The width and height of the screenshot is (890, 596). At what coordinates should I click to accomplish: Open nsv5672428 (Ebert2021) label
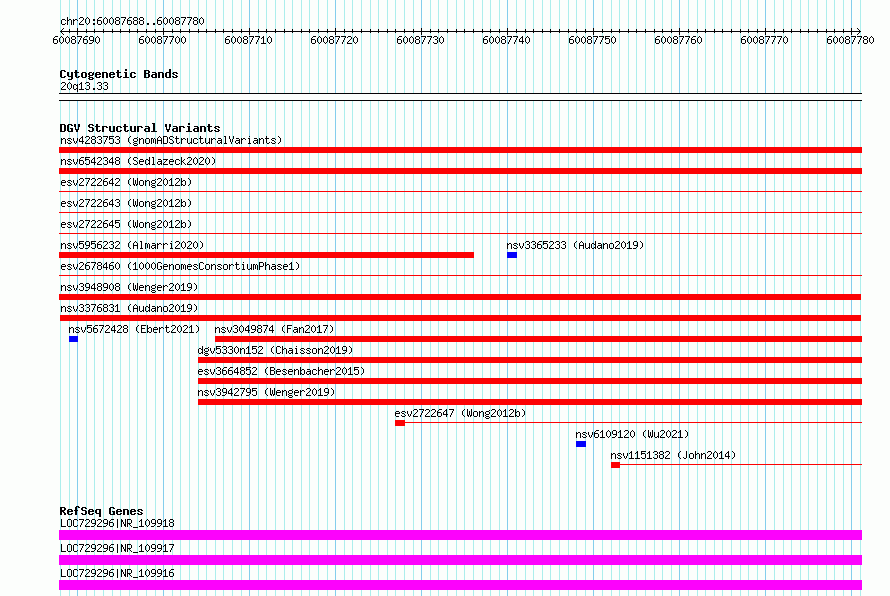coord(134,329)
